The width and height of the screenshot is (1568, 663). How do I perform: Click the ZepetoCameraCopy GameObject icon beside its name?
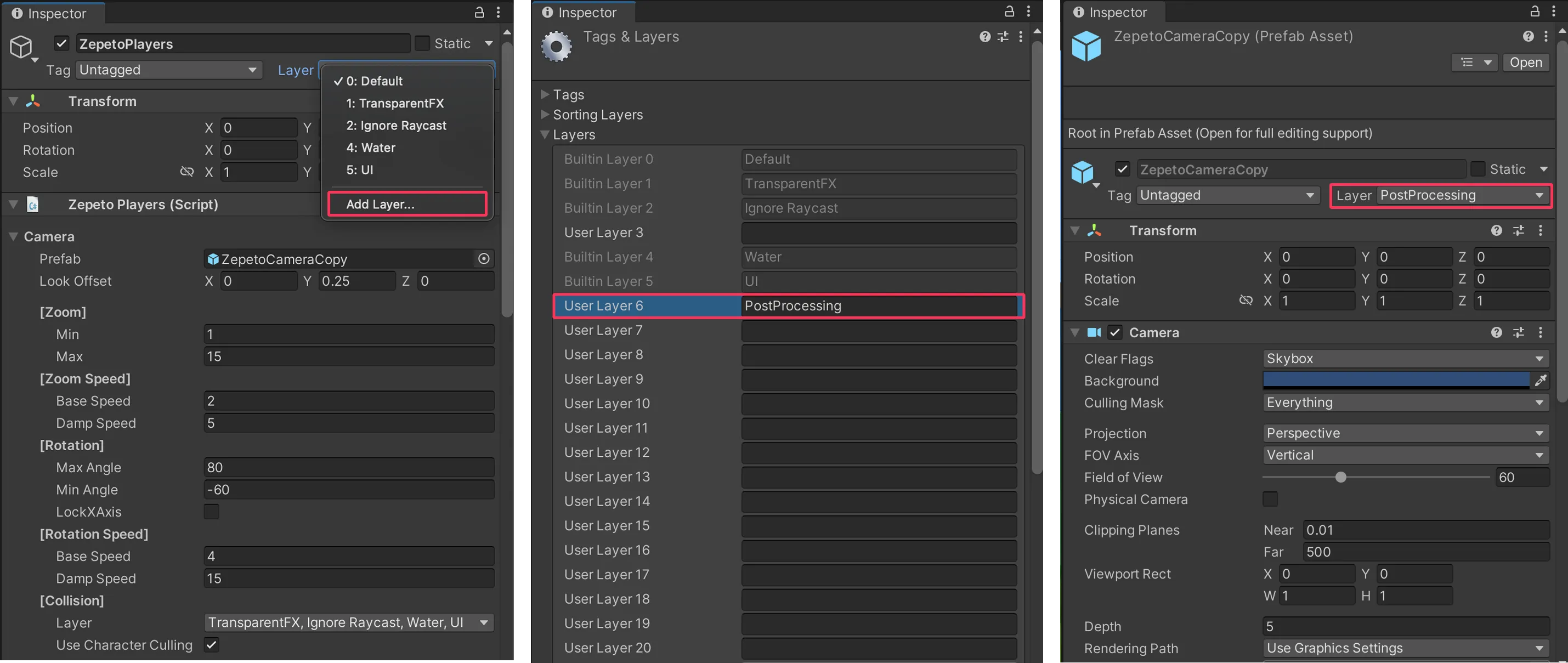pyautogui.click(x=1083, y=172)
